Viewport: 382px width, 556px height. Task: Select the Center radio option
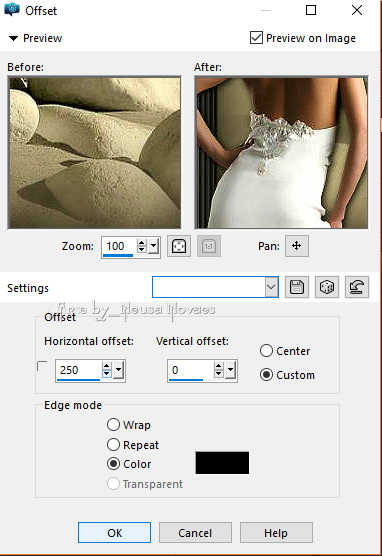pos(266,351)
